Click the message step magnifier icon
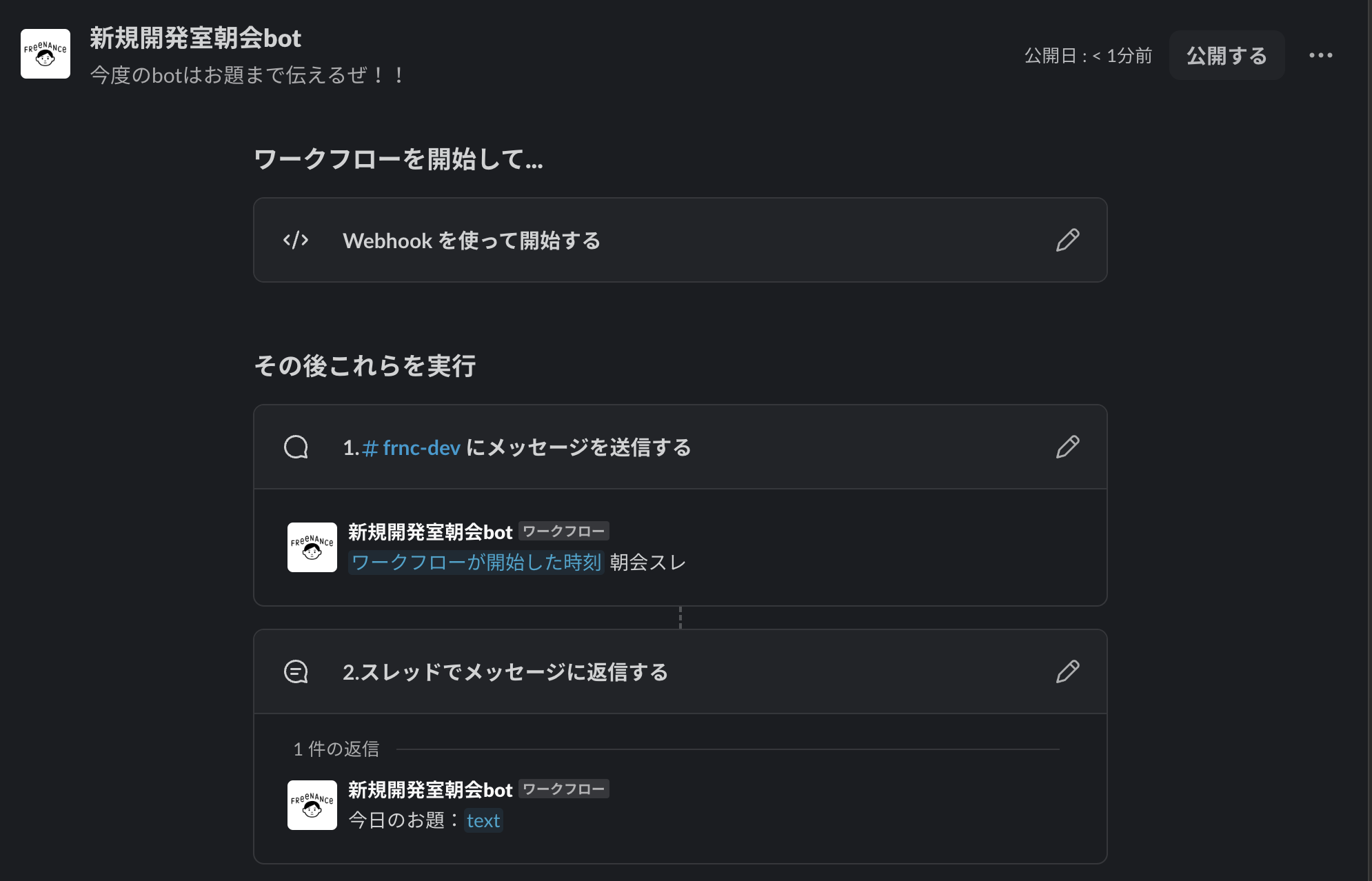This screenshot has width=1372, height=881. (x=296, y=447)
